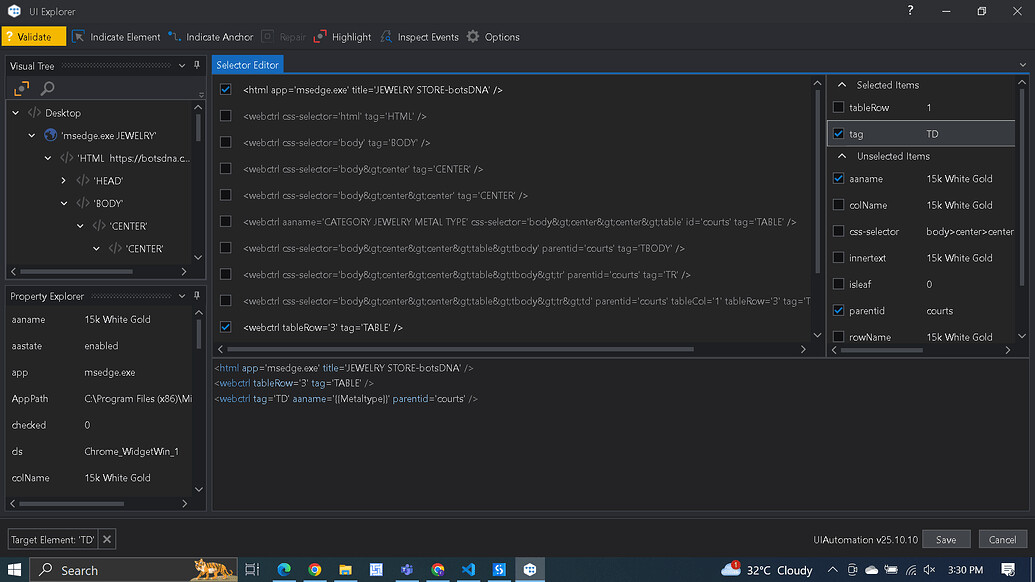Viewport: 1035px width, 582px height.
Task: Open the help question mark
Action: (910, 11)
